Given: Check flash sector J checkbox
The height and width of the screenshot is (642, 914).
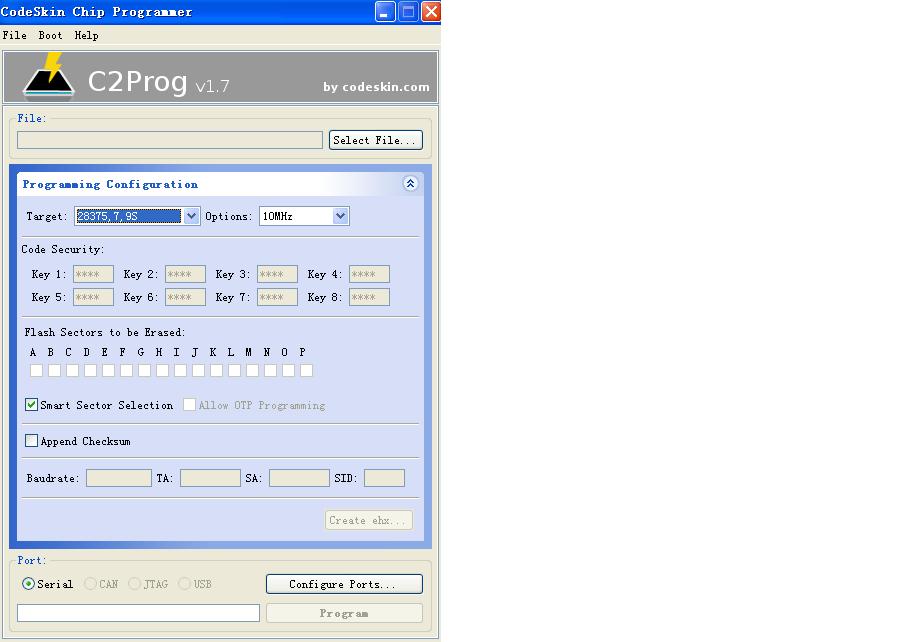Looking at the screenshot, I should click(198, 370).
